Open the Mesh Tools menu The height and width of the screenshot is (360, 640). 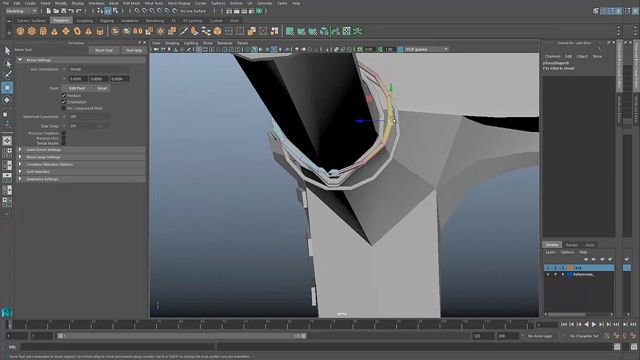pyautogui.click(x=154, y=3)
